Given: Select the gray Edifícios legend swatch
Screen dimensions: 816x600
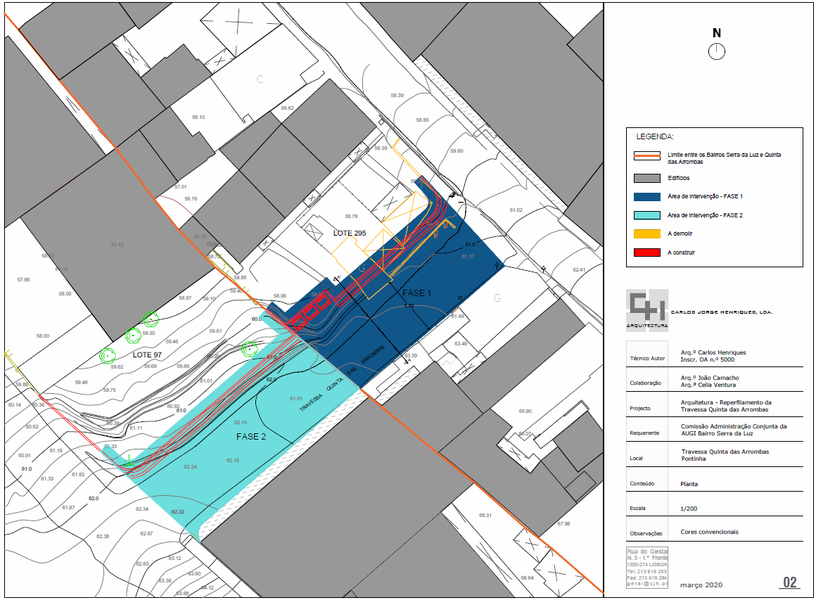Looking at the screenshot, I should click(x=647, y=177).
